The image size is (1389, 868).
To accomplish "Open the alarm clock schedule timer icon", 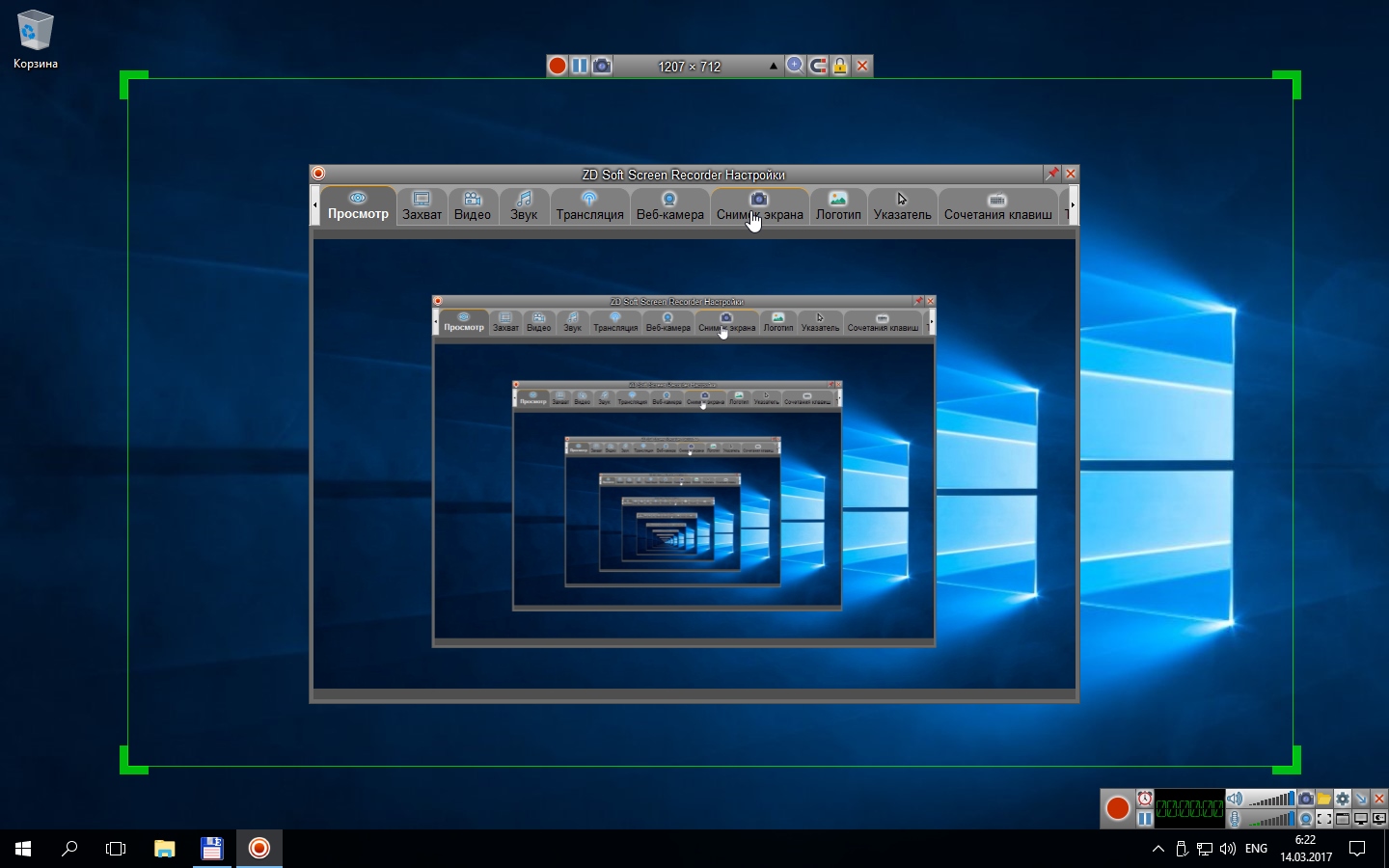I will point(1144,799).
